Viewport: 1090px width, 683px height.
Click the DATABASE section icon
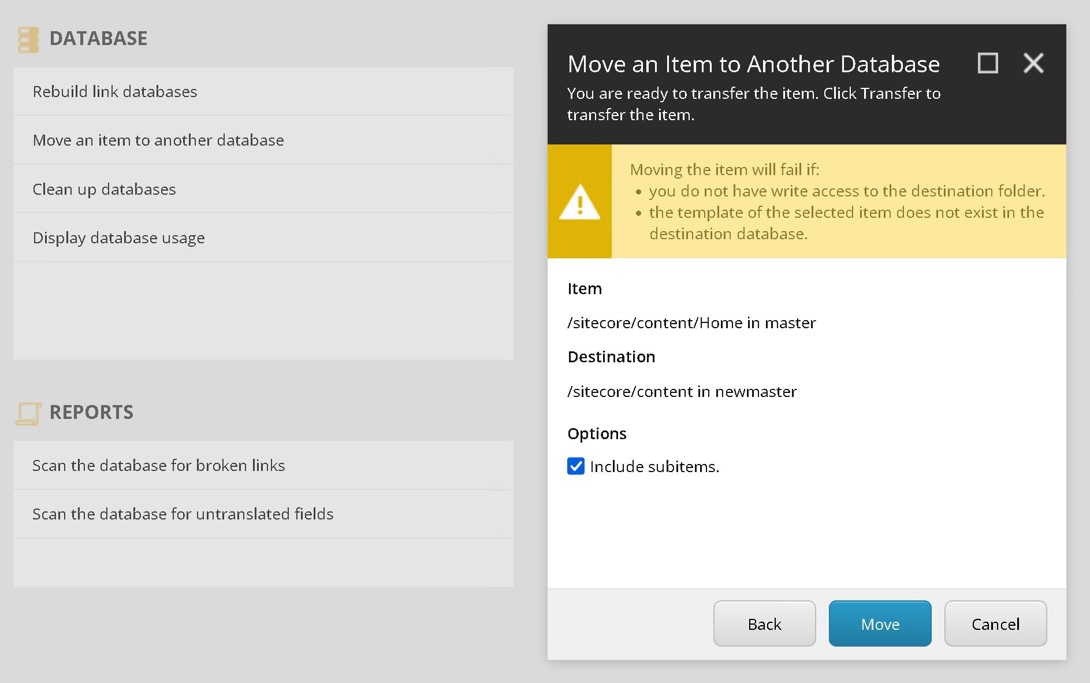(x=28, y=39)
